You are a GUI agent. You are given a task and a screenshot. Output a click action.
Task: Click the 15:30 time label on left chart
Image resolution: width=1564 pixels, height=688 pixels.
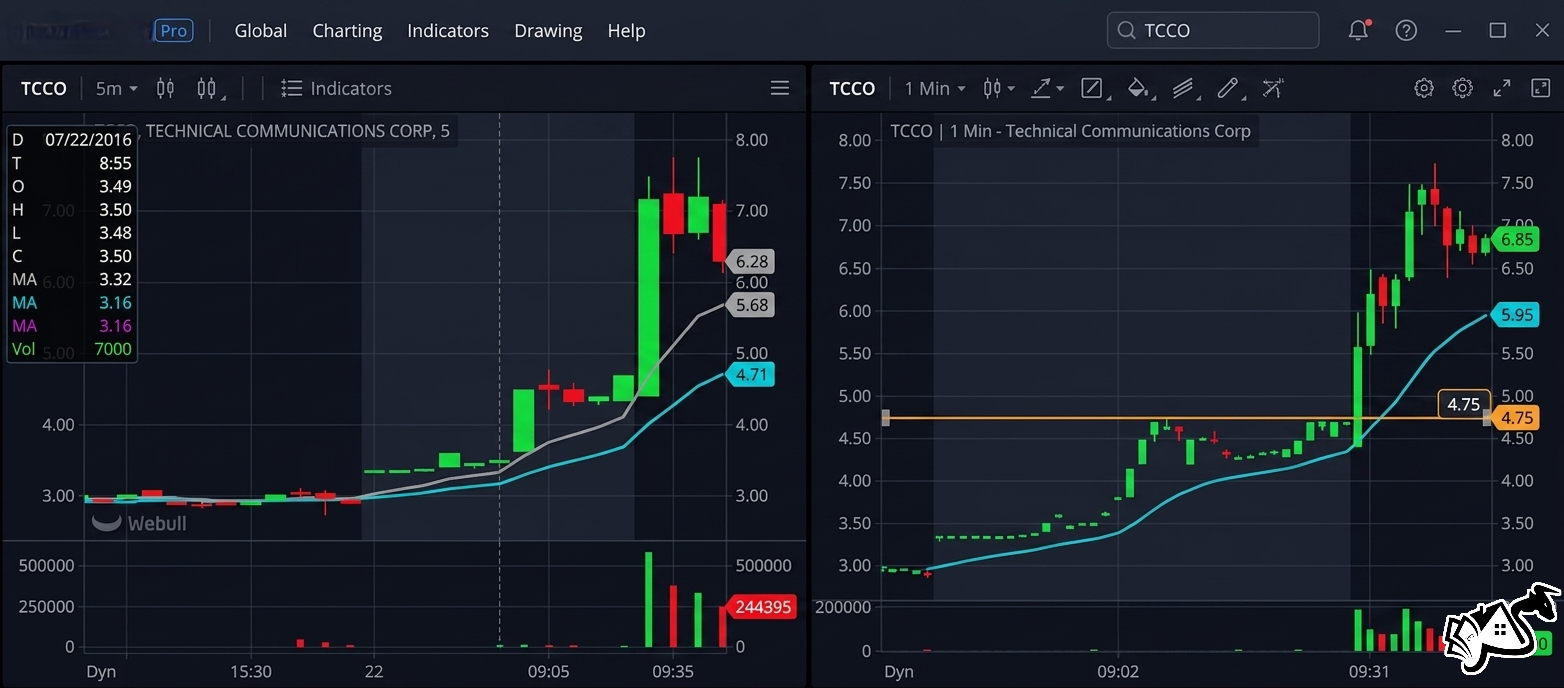[250, 671]
